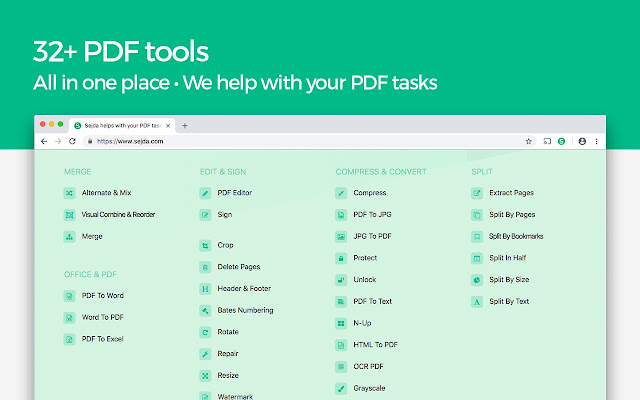Click the OCR PDF link
Screen dimensions: 640x400
click(x=368, y=366)
